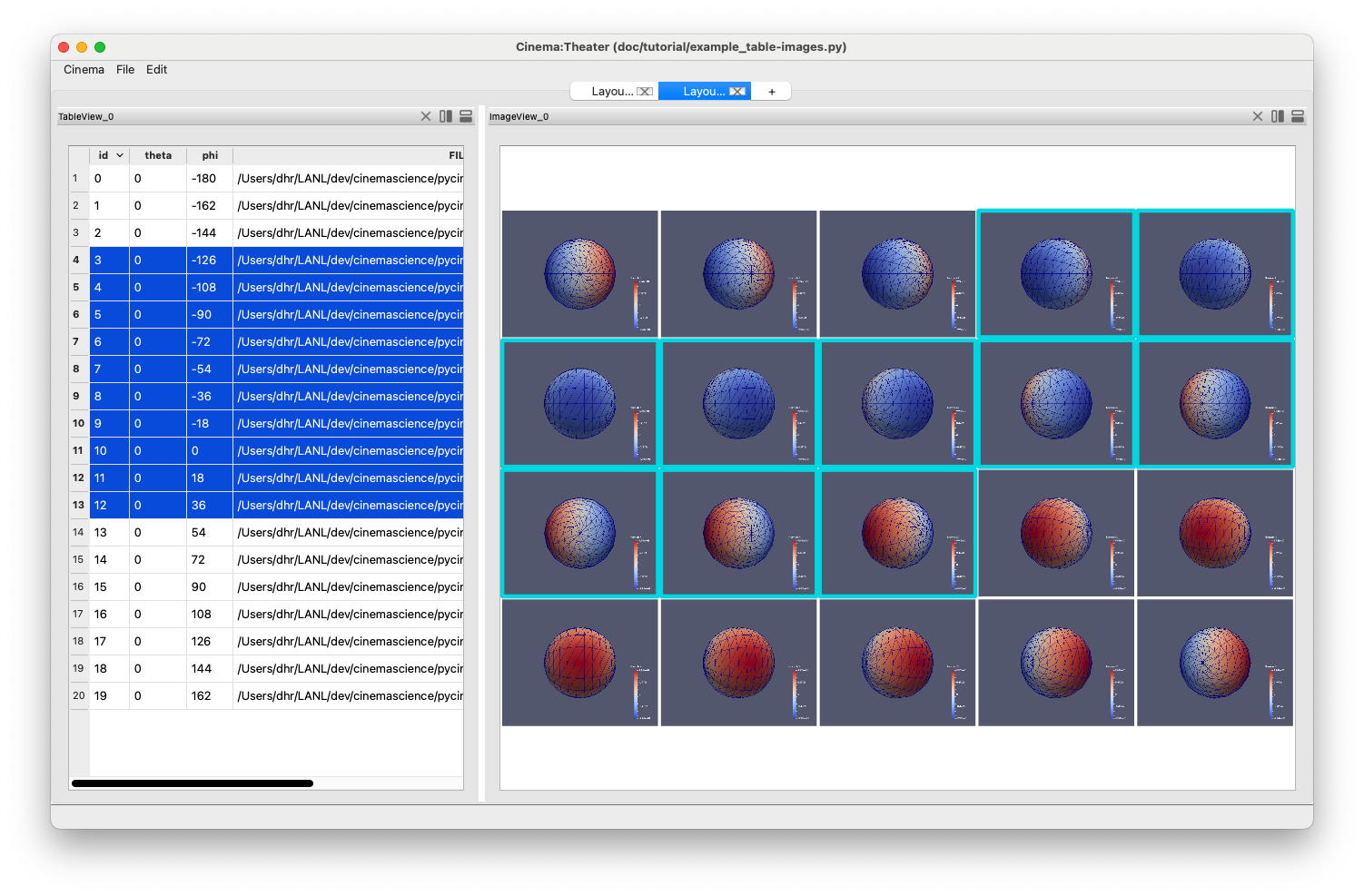This screenshot has width=1364, height=896.
Task: Open the File menu
Action: pos(125,70)
